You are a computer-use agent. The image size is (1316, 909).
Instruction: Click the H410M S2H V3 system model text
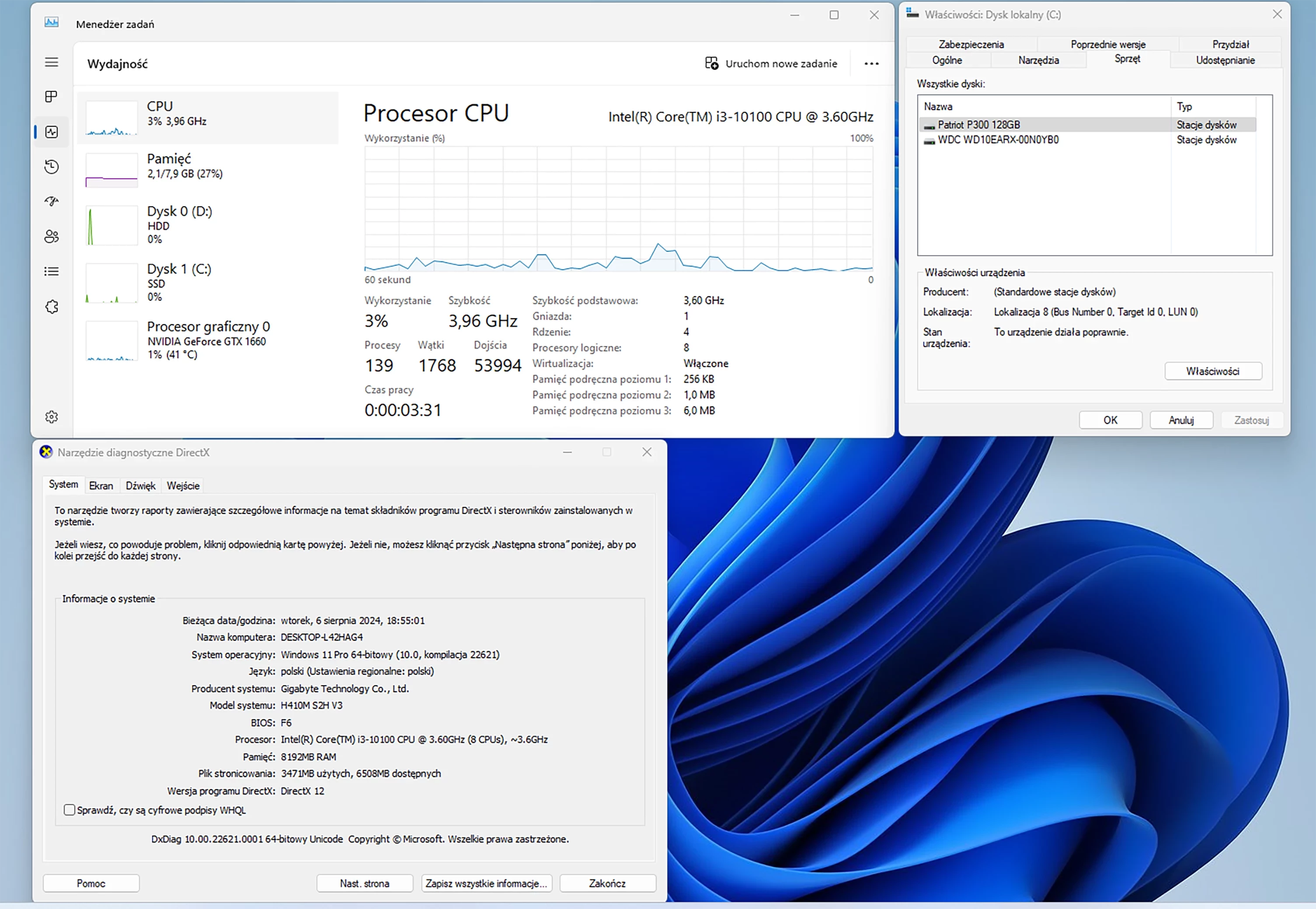[312, 705]
